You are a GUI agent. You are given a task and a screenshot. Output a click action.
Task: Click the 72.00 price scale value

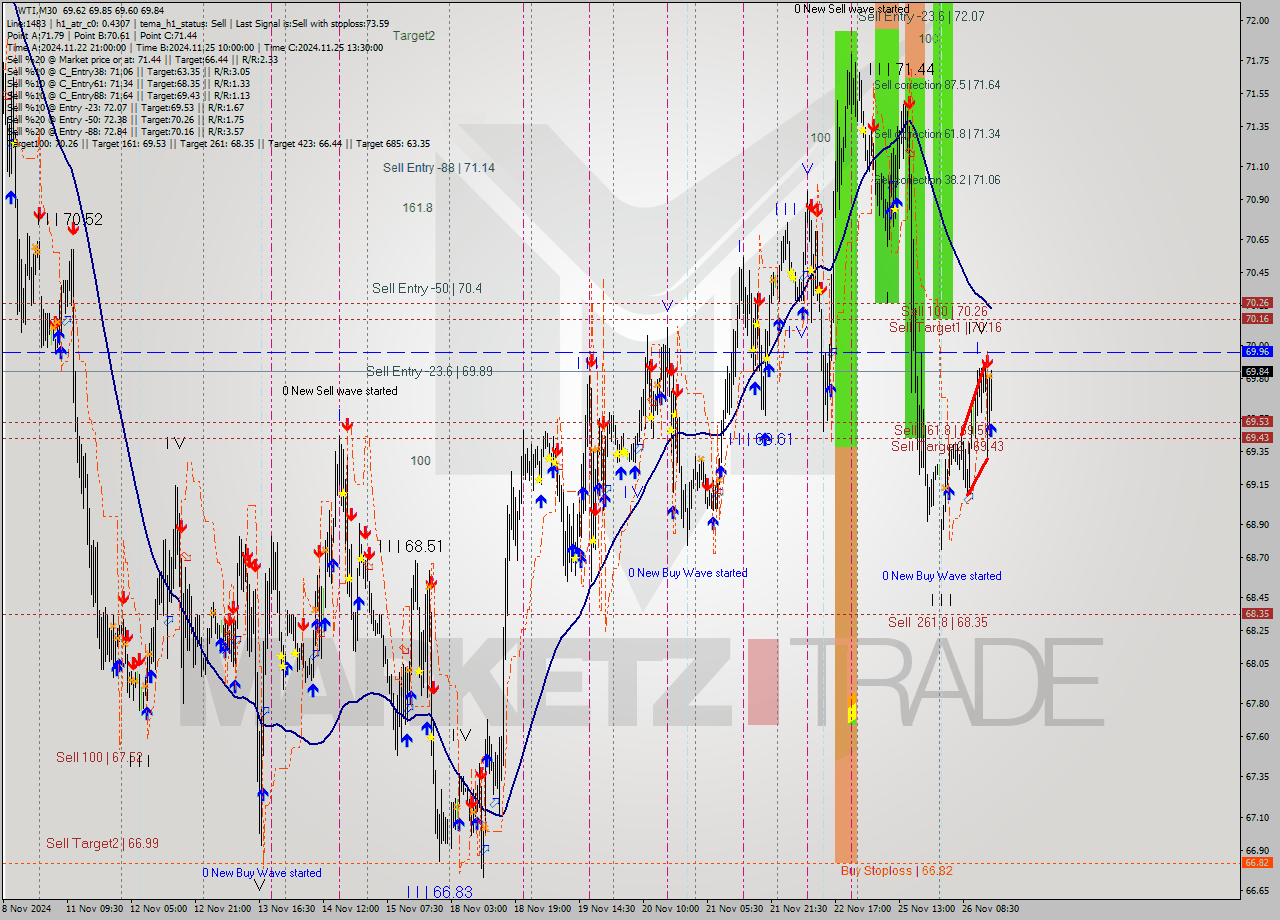coord(1257,20)
